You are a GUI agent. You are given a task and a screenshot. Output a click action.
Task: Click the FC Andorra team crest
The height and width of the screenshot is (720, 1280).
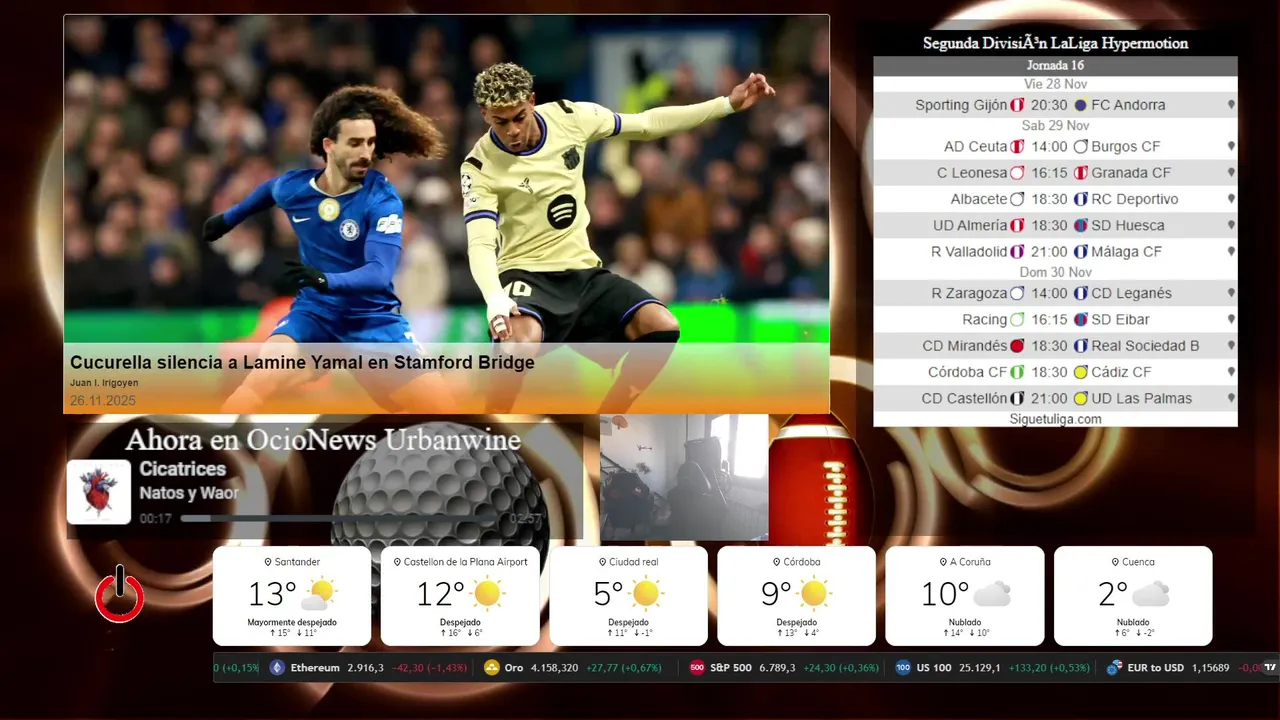pos(1080,105)
